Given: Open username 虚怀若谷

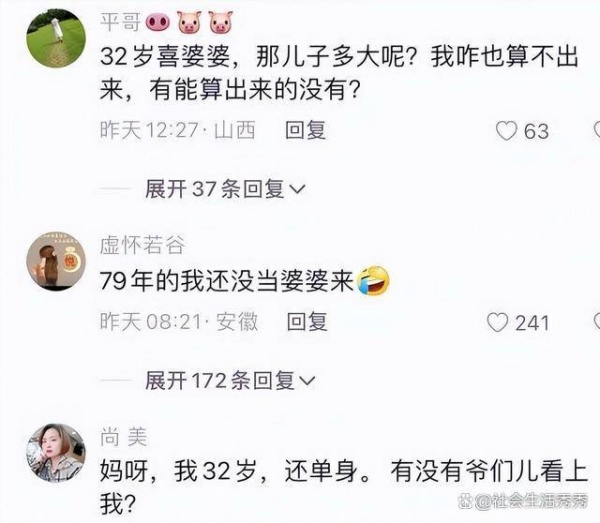Looking at the screenshot, I should point(142,245).
